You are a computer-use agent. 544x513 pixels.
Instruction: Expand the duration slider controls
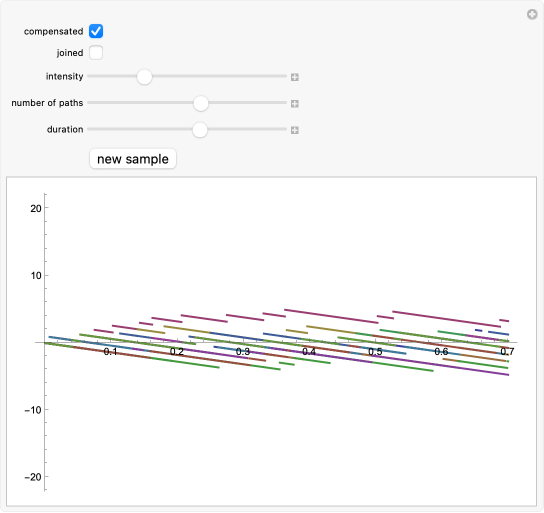tap(295, 130)
